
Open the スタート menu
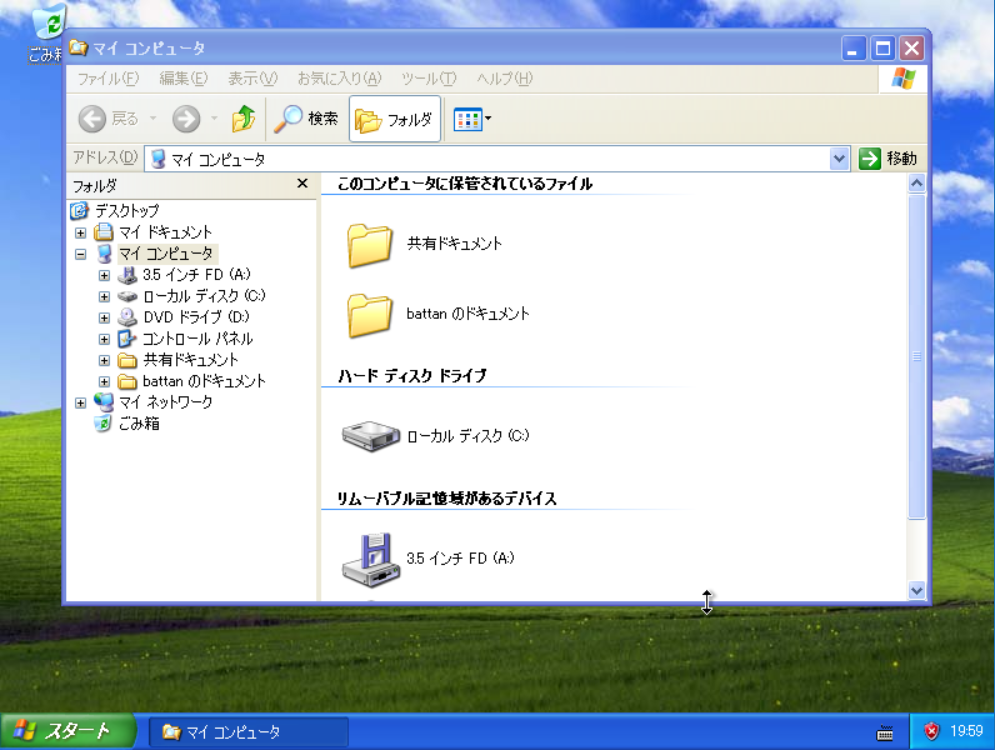(x=68, y=732)
